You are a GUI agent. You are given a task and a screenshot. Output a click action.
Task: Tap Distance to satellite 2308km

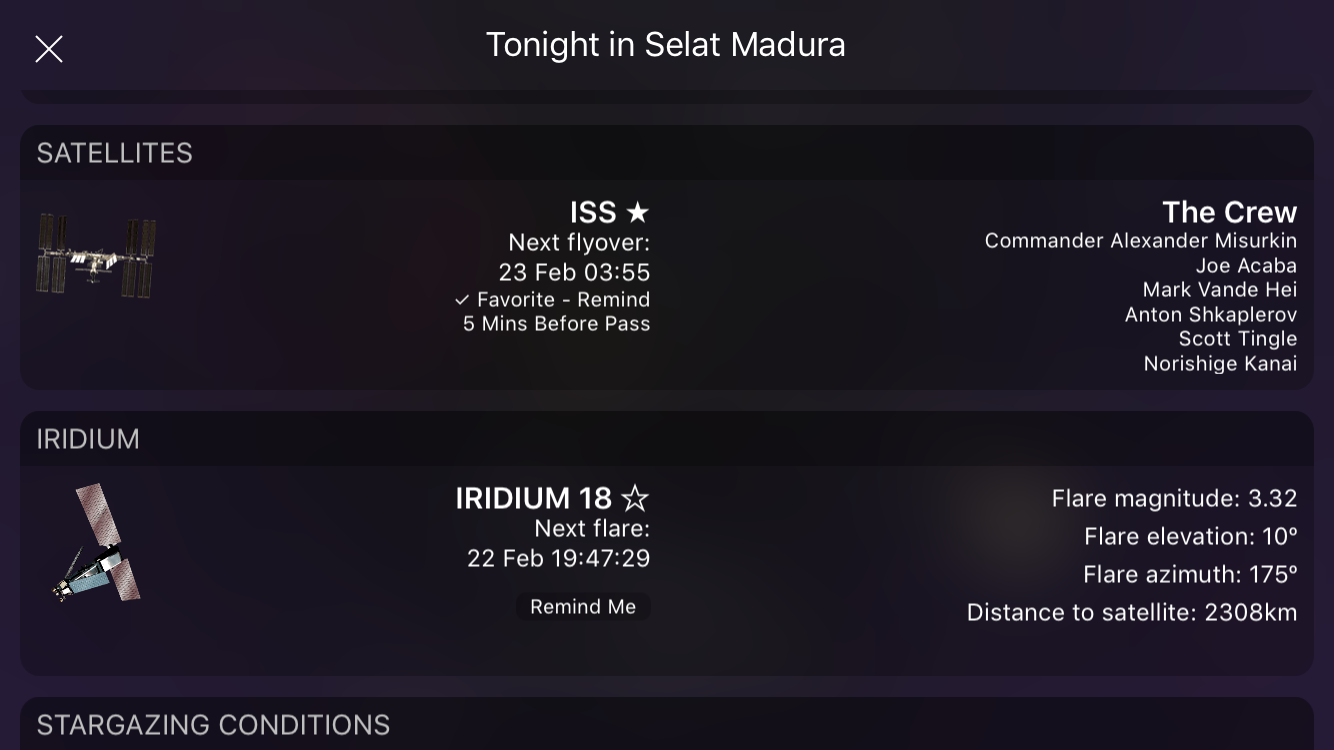pos(1131,612)
